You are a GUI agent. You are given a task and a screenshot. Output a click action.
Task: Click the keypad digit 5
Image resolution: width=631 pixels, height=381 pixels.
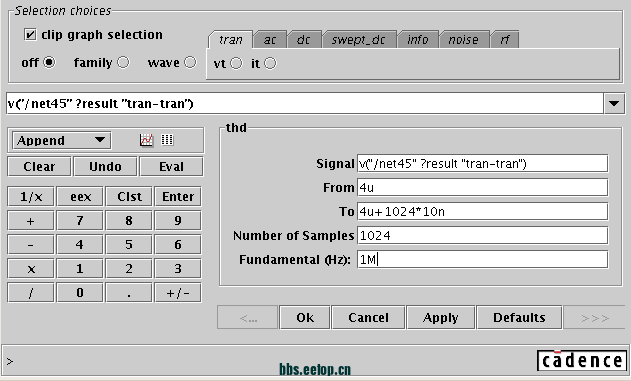click(x=129, y=245)
